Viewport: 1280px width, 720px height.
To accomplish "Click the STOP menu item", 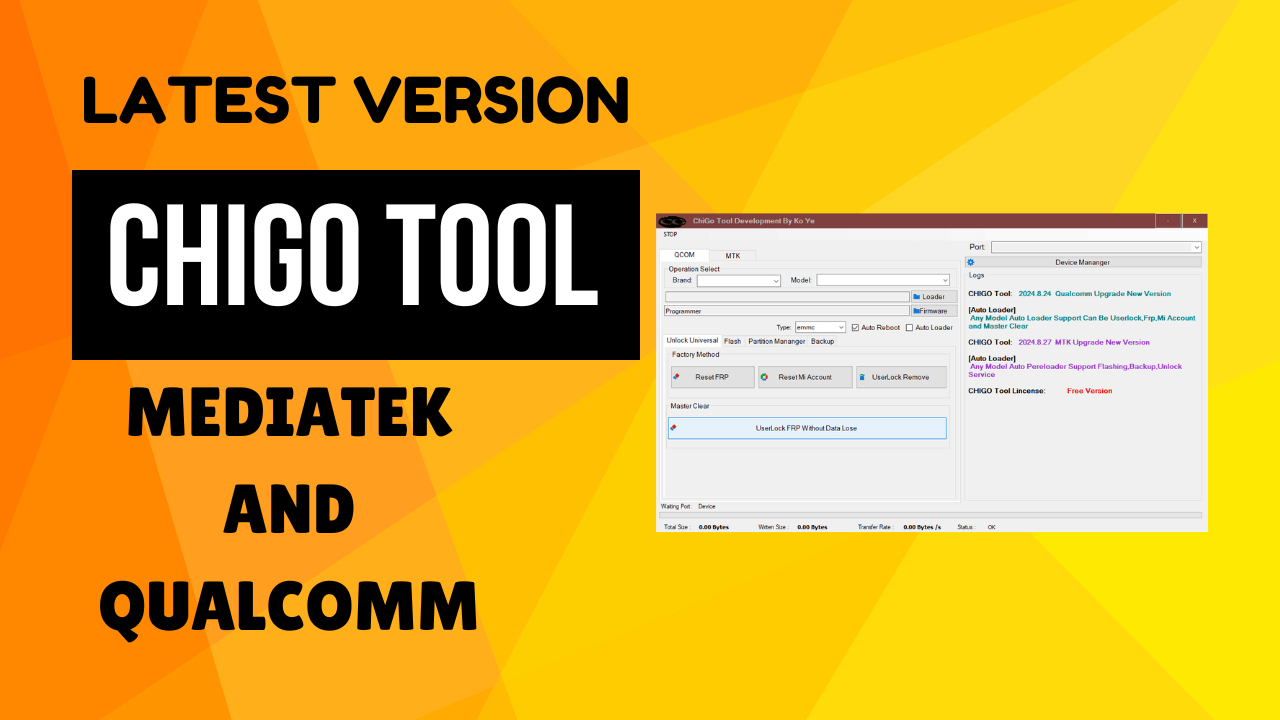I will [x=670, y=235].
